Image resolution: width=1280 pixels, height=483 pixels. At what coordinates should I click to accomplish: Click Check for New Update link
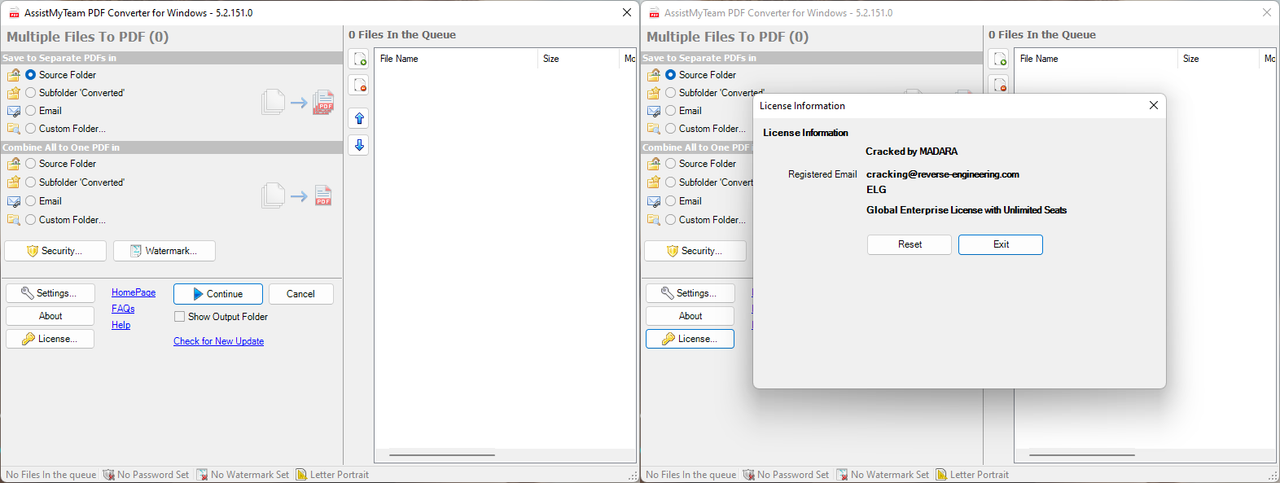pyautogui.click(x=218, y=342)
